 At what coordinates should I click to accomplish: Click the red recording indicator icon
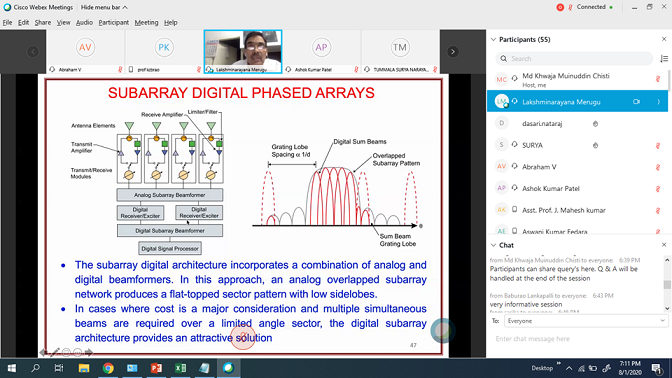[x=560, y=7]
